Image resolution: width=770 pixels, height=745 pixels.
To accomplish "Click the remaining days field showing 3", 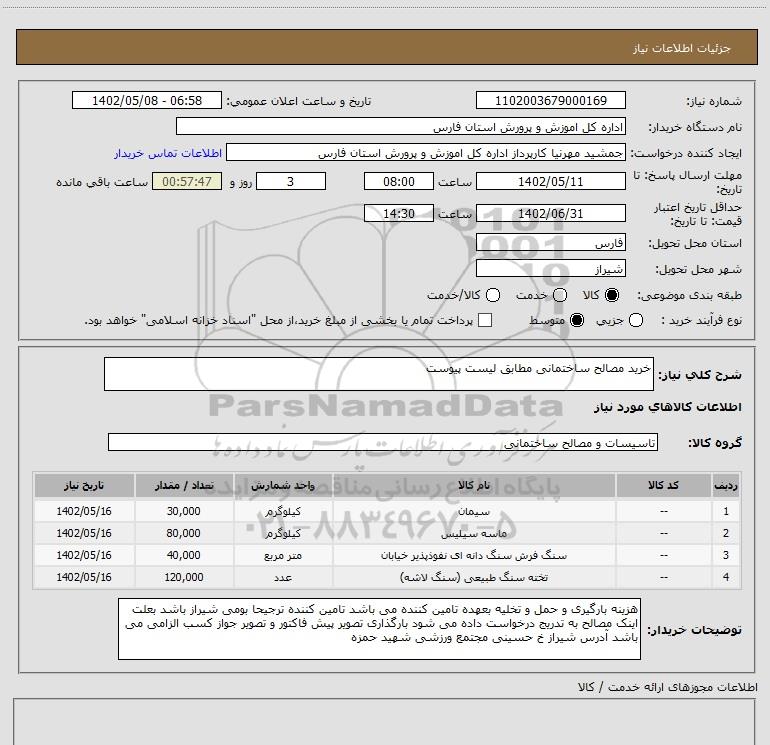I will pos(291,181).
